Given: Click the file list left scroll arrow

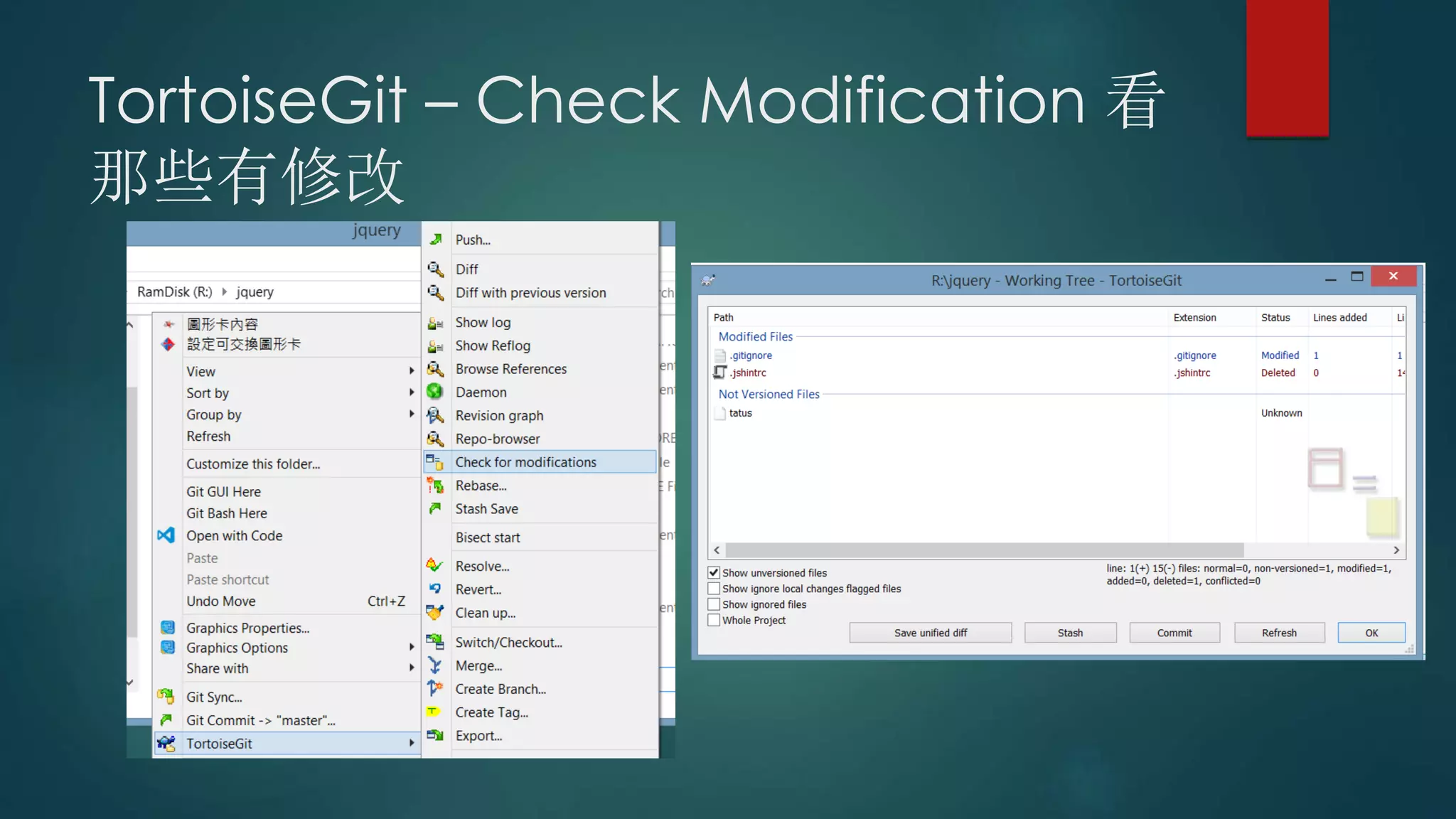Looking at the screenshot, I should [717, 550].
